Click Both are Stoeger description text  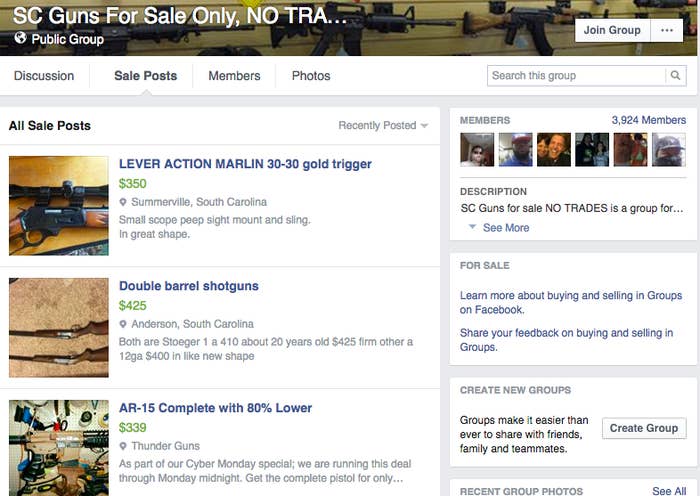(266, 349)
